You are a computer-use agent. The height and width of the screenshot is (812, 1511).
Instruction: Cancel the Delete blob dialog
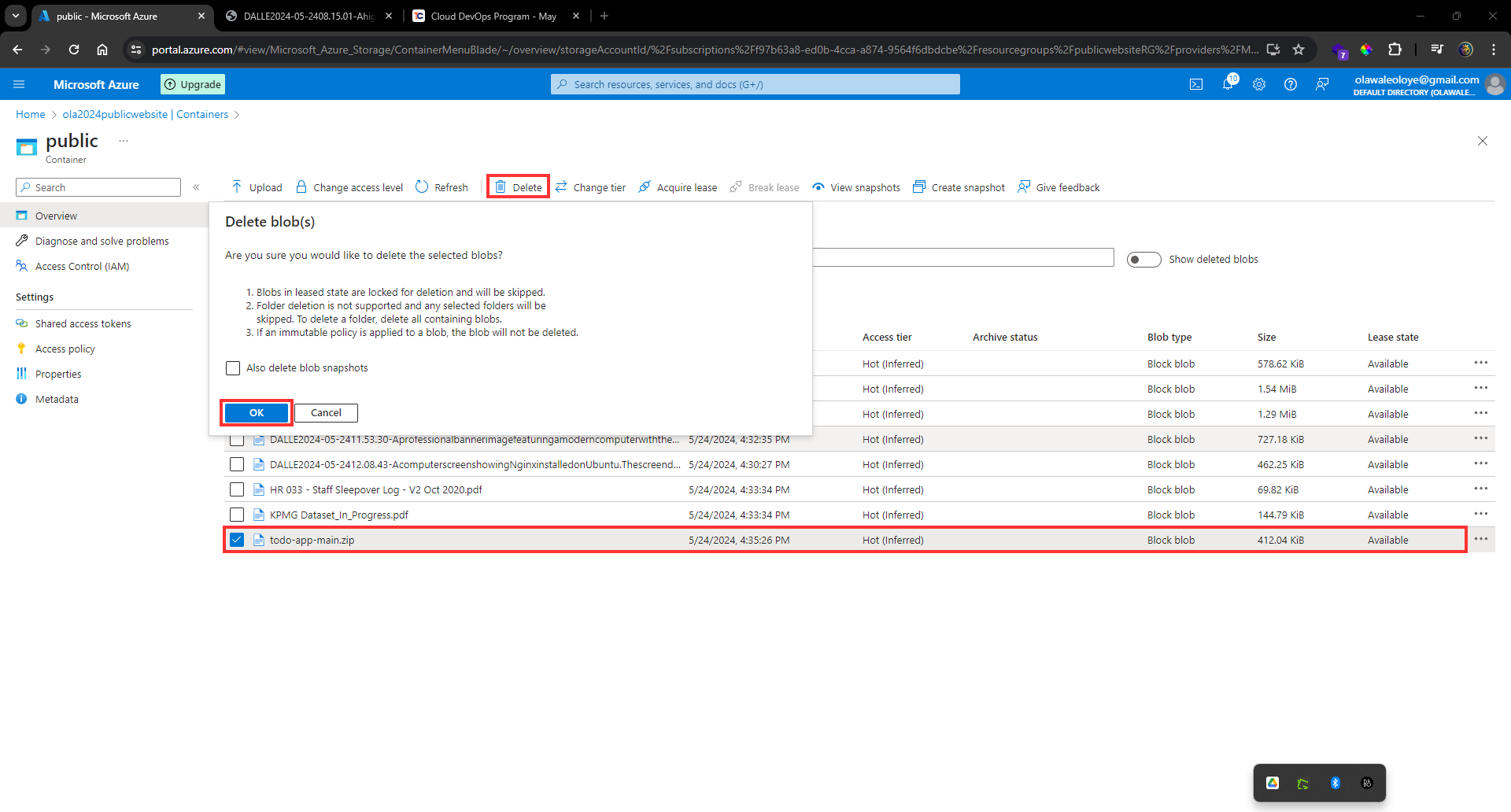point(326,413)
